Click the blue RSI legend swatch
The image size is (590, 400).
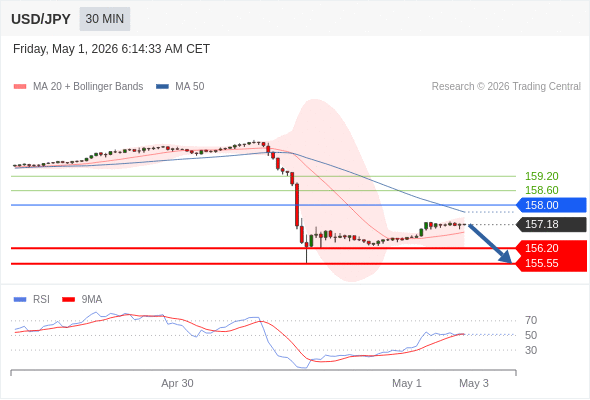click(x=20, y=300)
